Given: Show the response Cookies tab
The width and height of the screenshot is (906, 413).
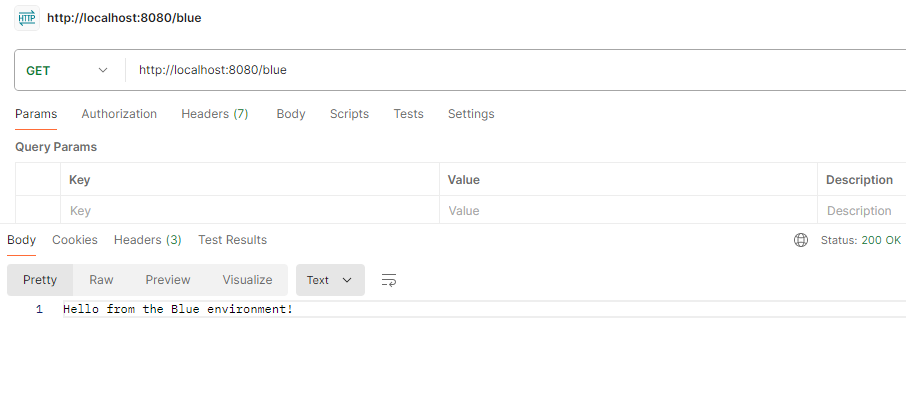Looking at the screenshot, I should pos(75,240).
